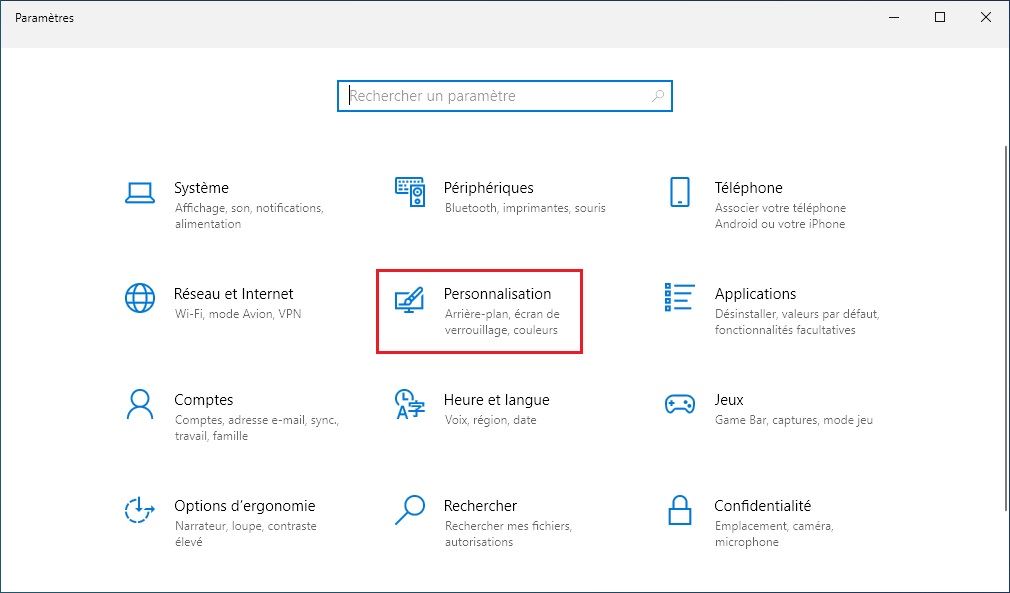Open Comptes via the person icon
Viewport: 1010px width, 593px height.
(139, 404)
